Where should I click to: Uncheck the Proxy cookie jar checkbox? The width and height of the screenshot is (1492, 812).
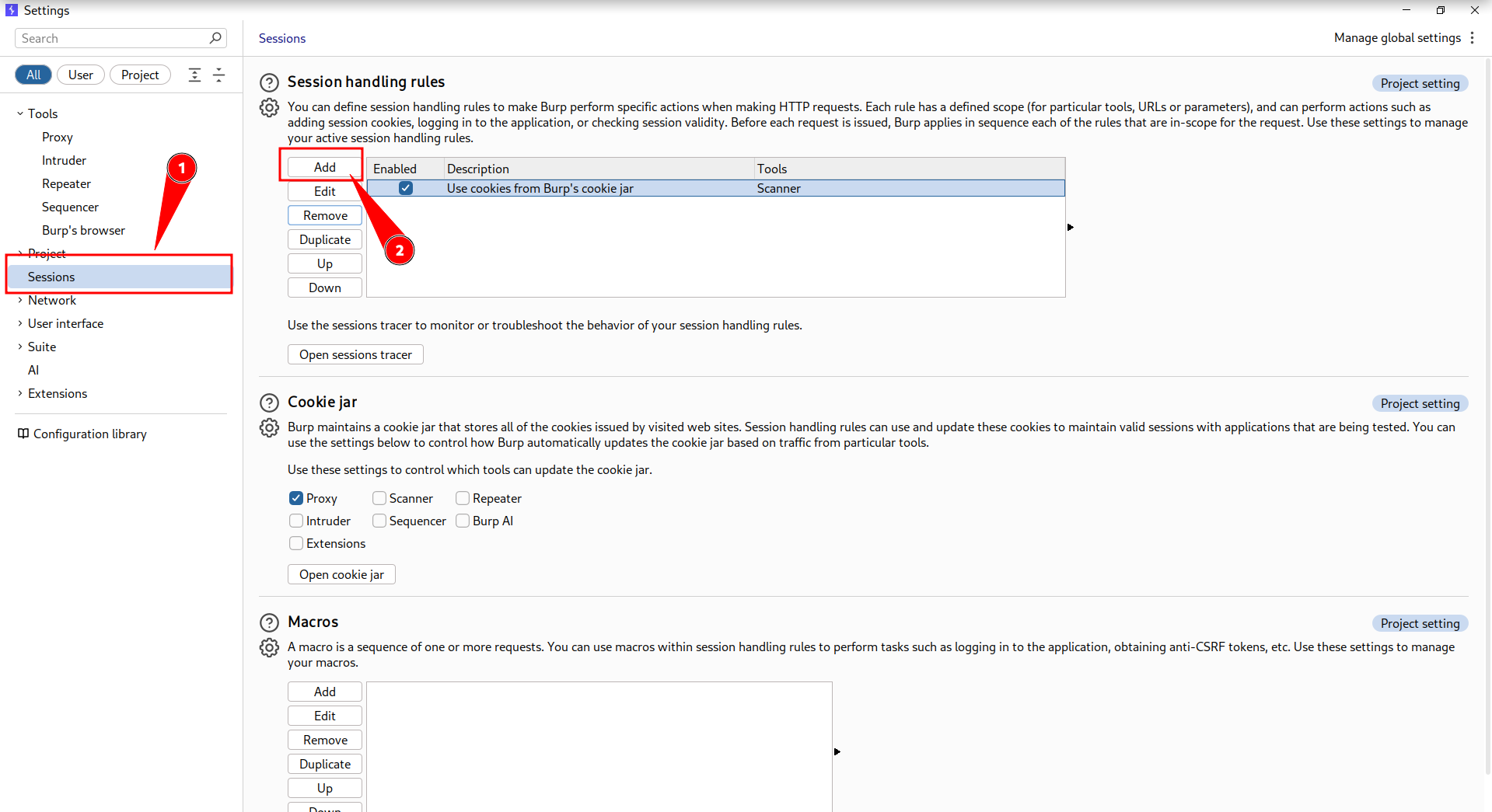coord(296,498)
